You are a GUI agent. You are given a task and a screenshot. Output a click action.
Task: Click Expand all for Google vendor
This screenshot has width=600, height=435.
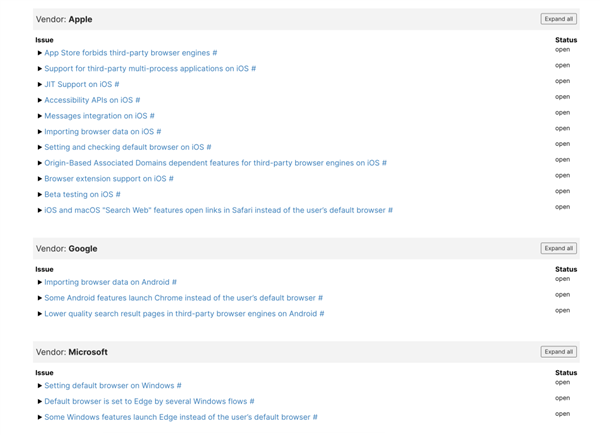[x=558, y=248]
